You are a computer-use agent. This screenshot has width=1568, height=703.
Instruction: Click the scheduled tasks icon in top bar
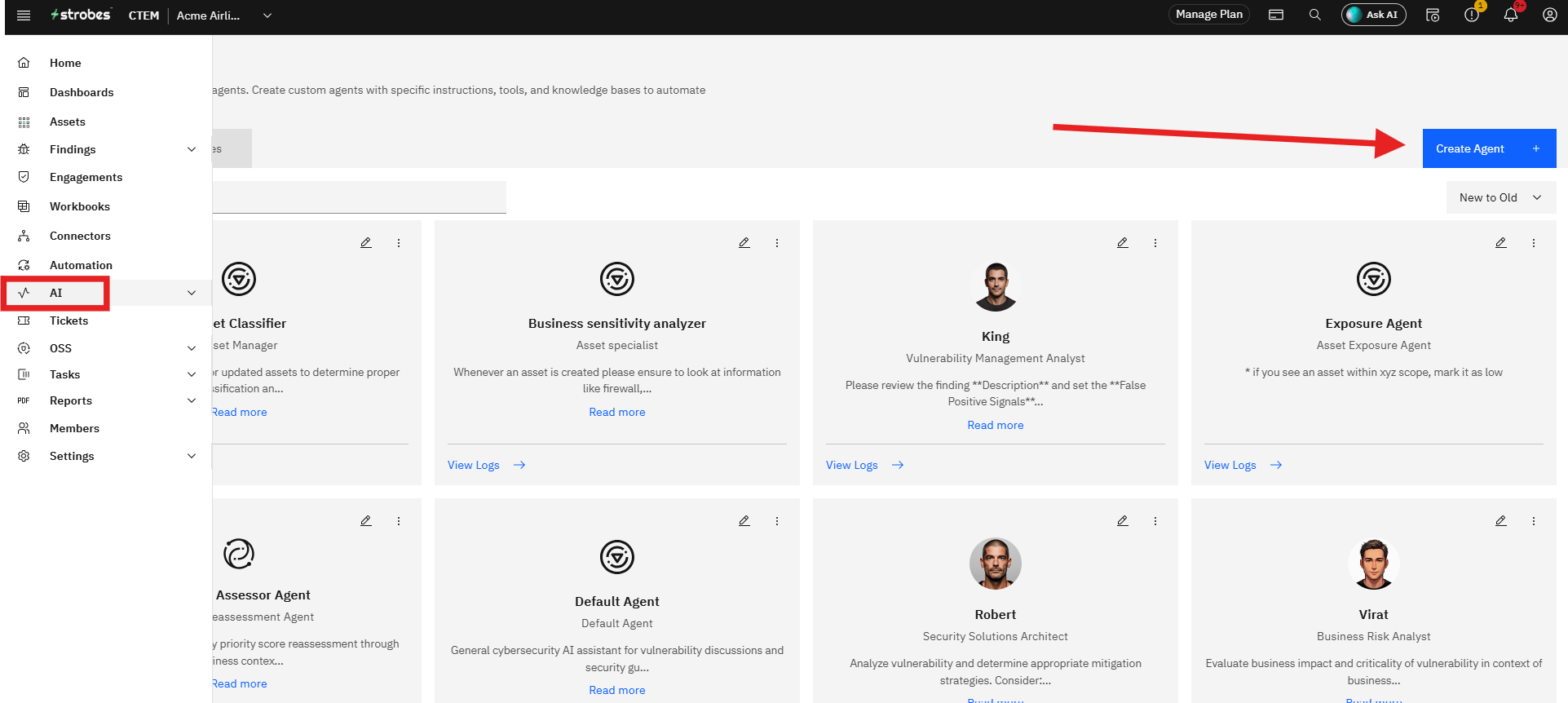coord(1433,15)
